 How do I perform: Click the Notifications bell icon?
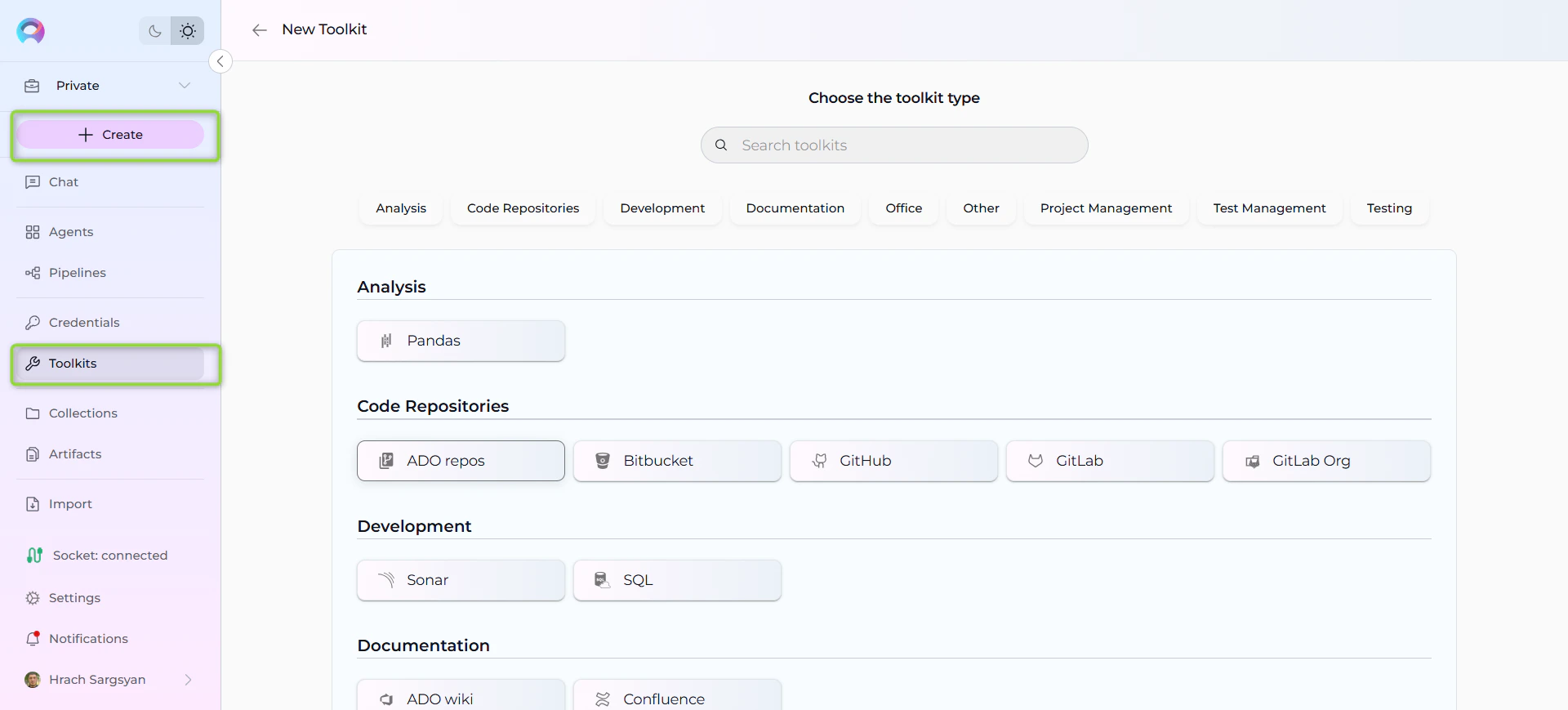point(33,639)
